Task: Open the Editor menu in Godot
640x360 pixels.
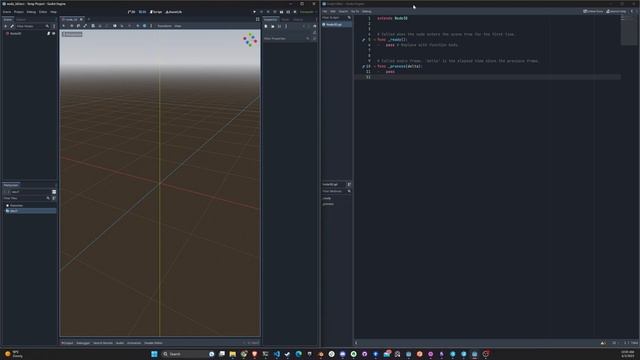Action: click(43, 12)
